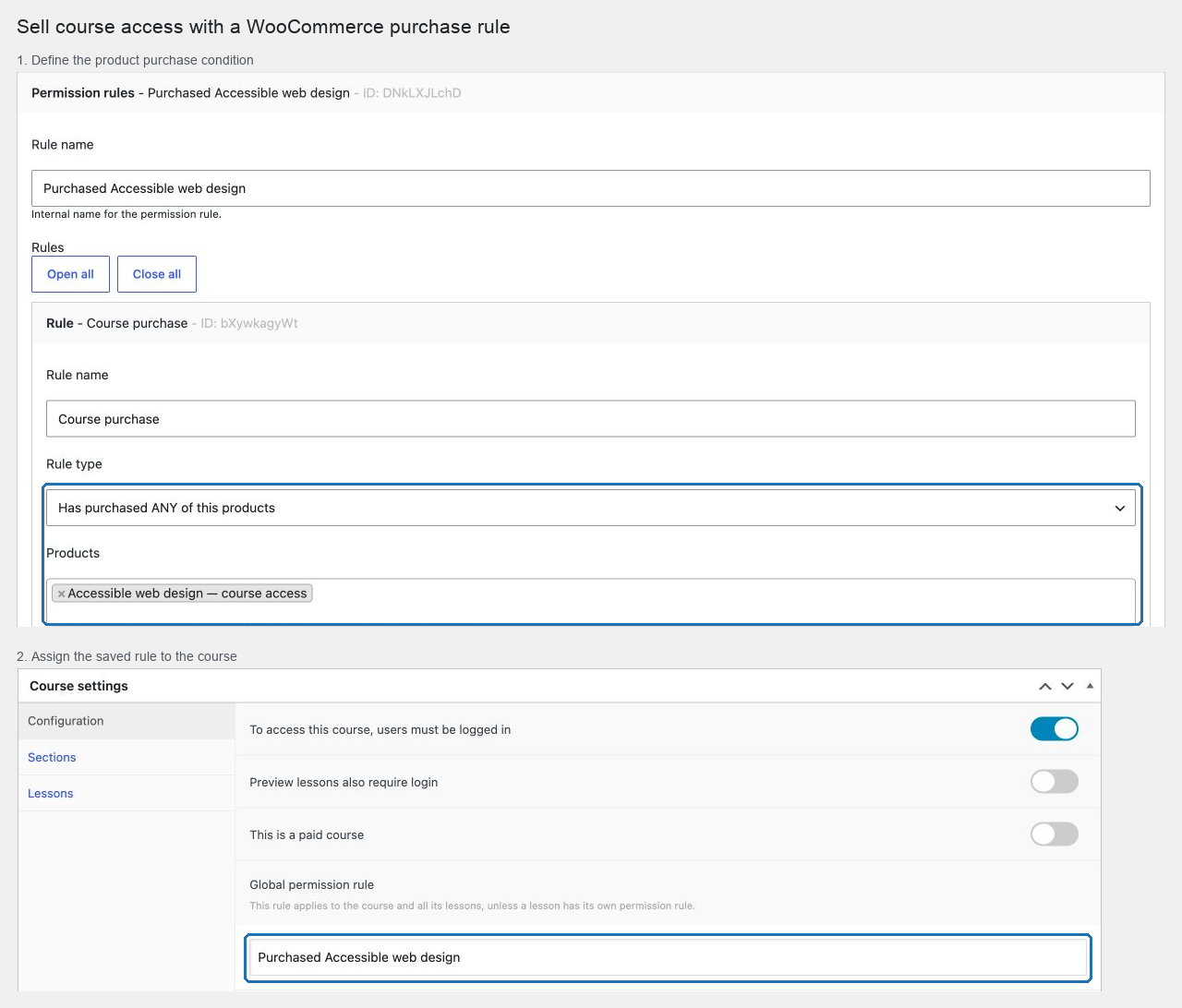1182x1008 pixels.
Task: Click the page heading about WooCommerce purchase rule
Action: 263,27
